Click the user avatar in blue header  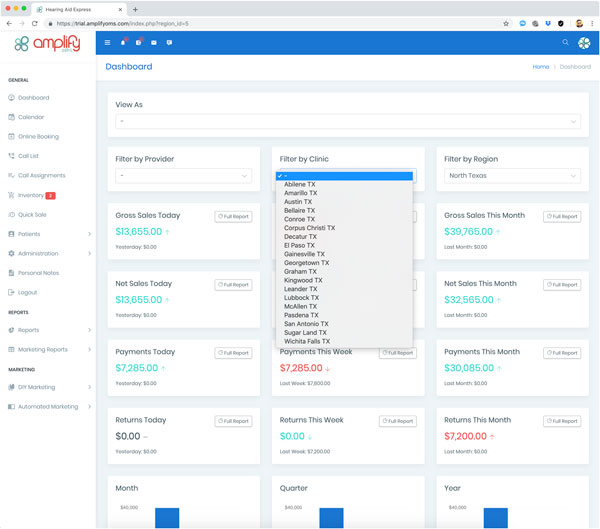(584, 43)
